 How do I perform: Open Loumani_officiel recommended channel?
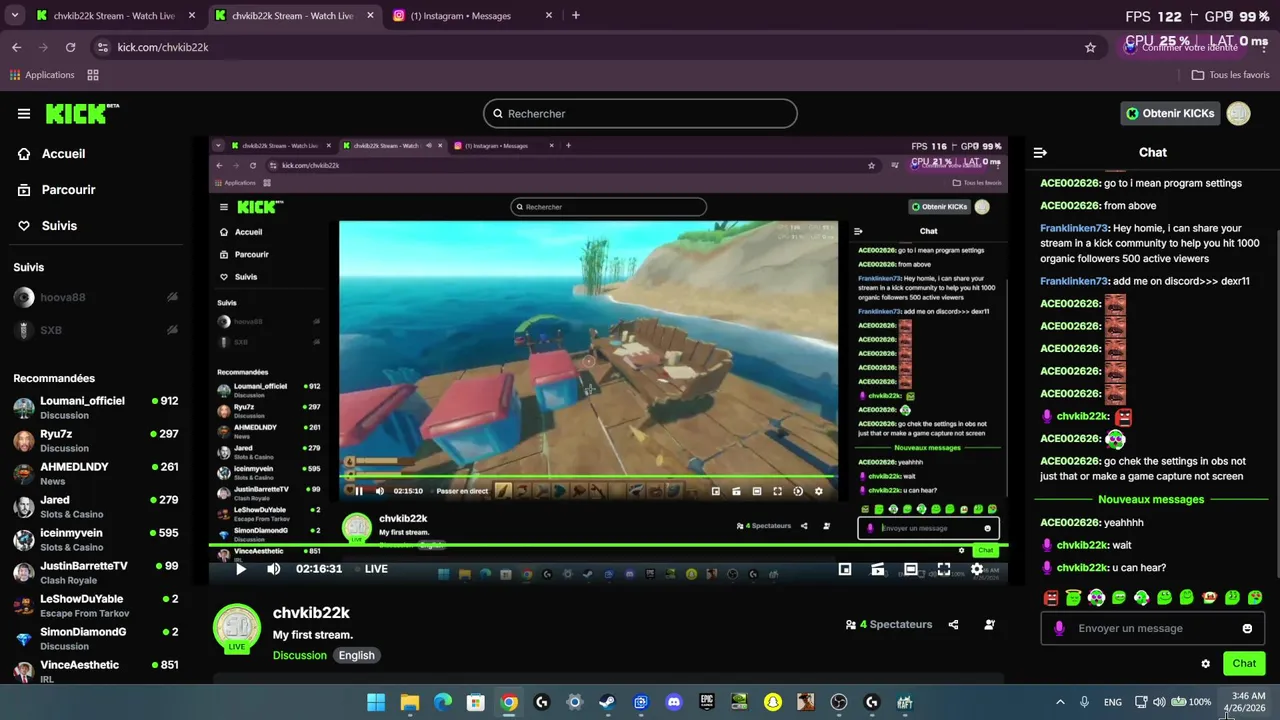pyautogui.click(x=95, y=407)
